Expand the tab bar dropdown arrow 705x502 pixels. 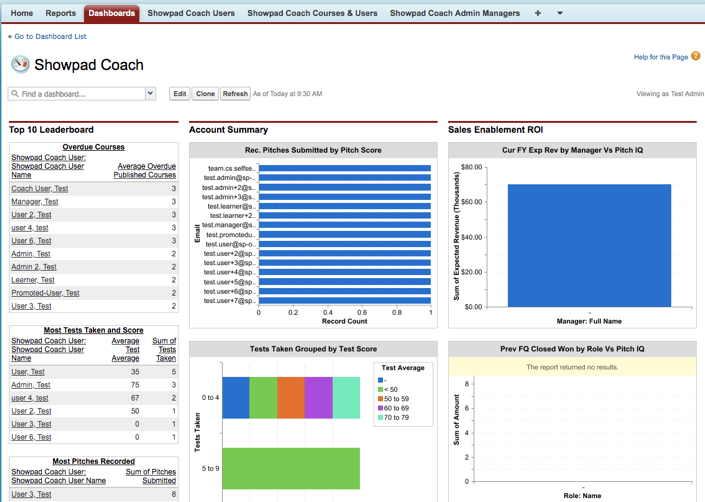pos(560,13)
